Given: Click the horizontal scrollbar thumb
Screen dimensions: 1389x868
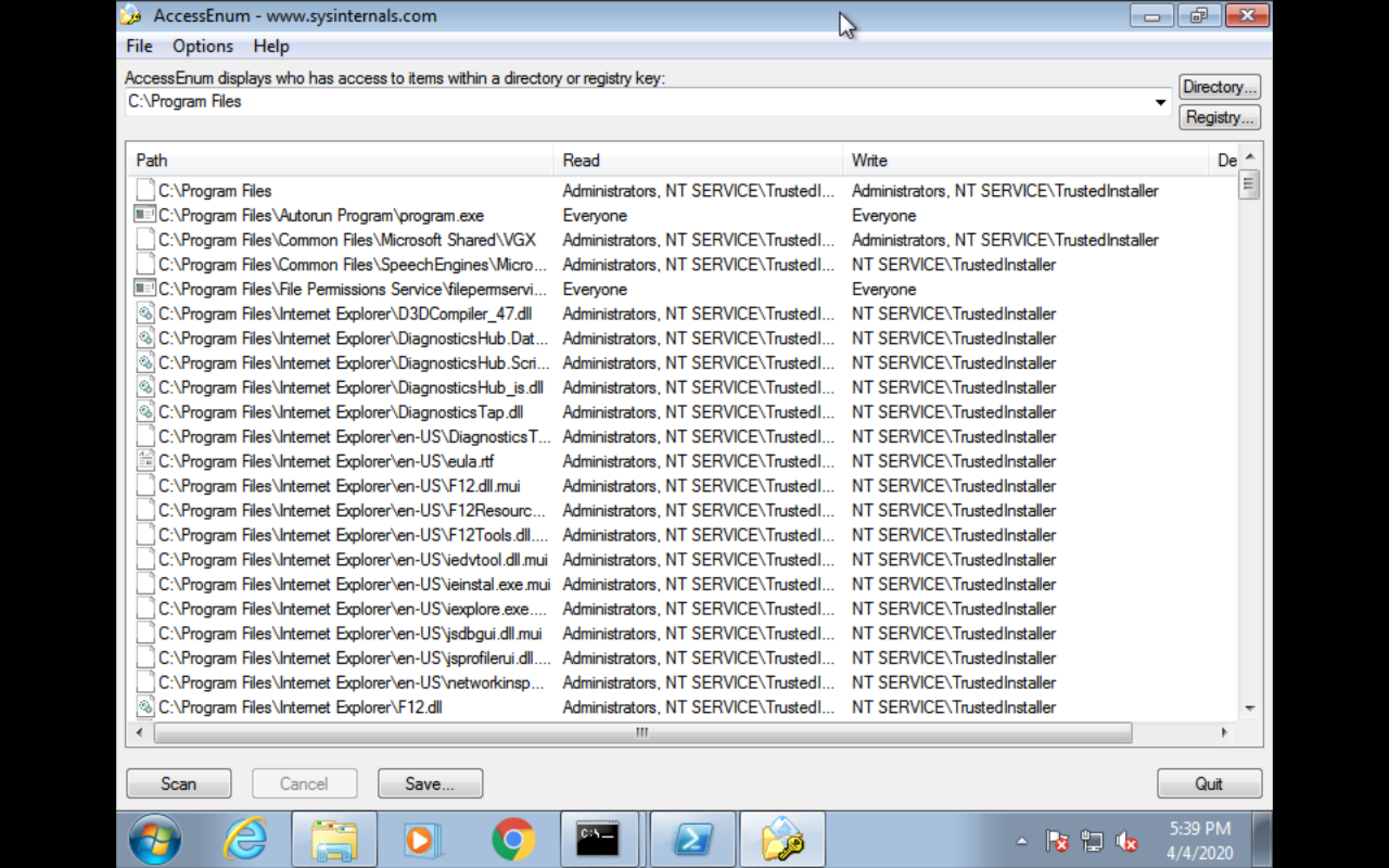Looking at the screenshot, I should pyautogui.click(x=643, y=732).
